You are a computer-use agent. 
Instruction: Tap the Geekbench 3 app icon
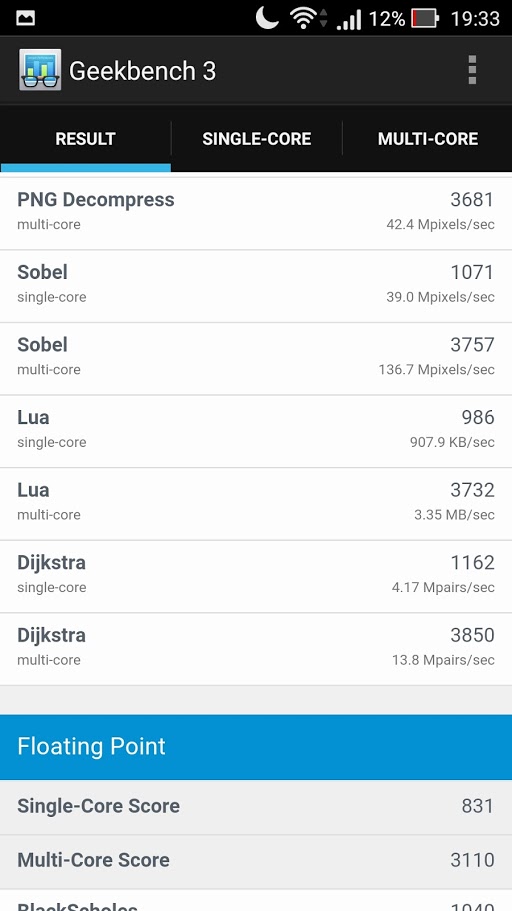tap(40, 70)
